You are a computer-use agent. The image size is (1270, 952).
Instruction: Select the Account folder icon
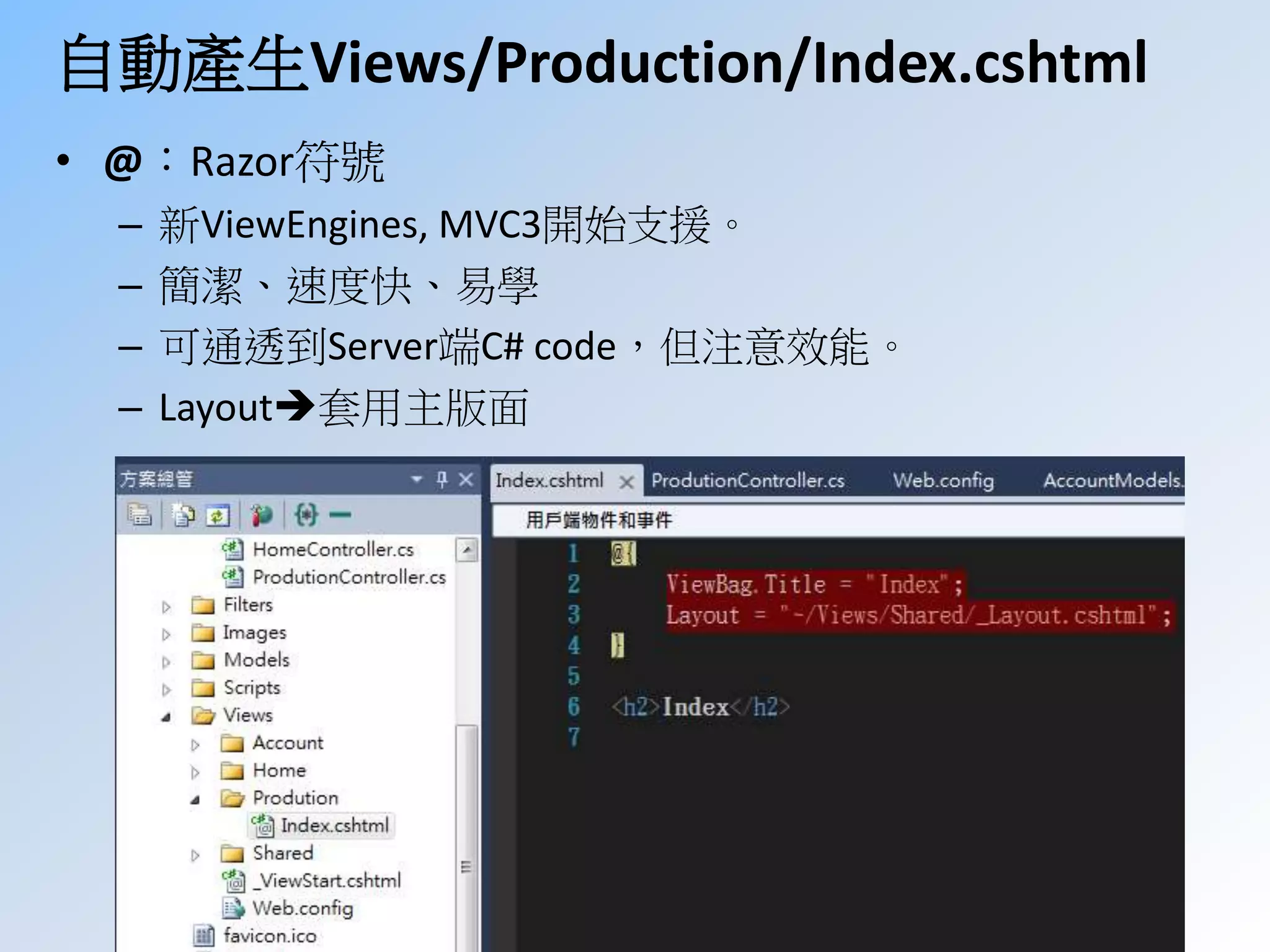(233, 743)
